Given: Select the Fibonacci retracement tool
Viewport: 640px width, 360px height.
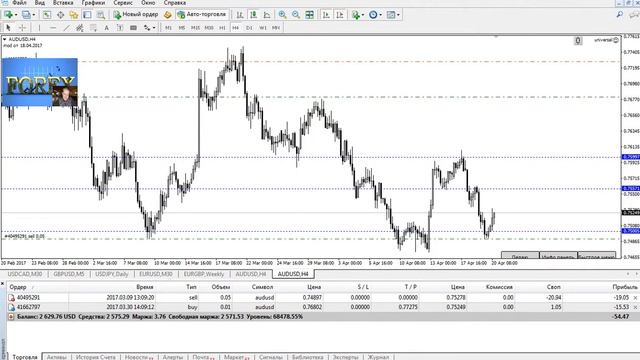Looking at the screenshot, I should pos(93,28).
